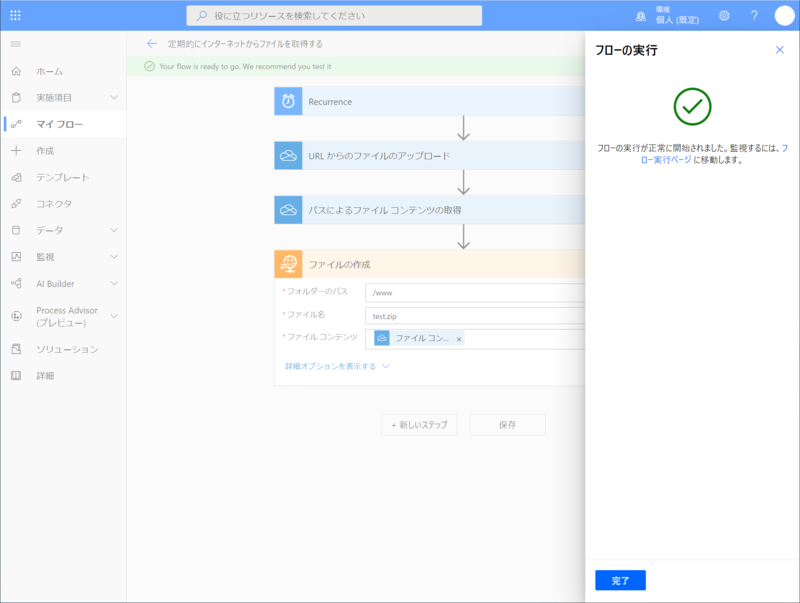Click the データ database icon
This screenshot has height=603, width=800.
[x=16, y=230]
